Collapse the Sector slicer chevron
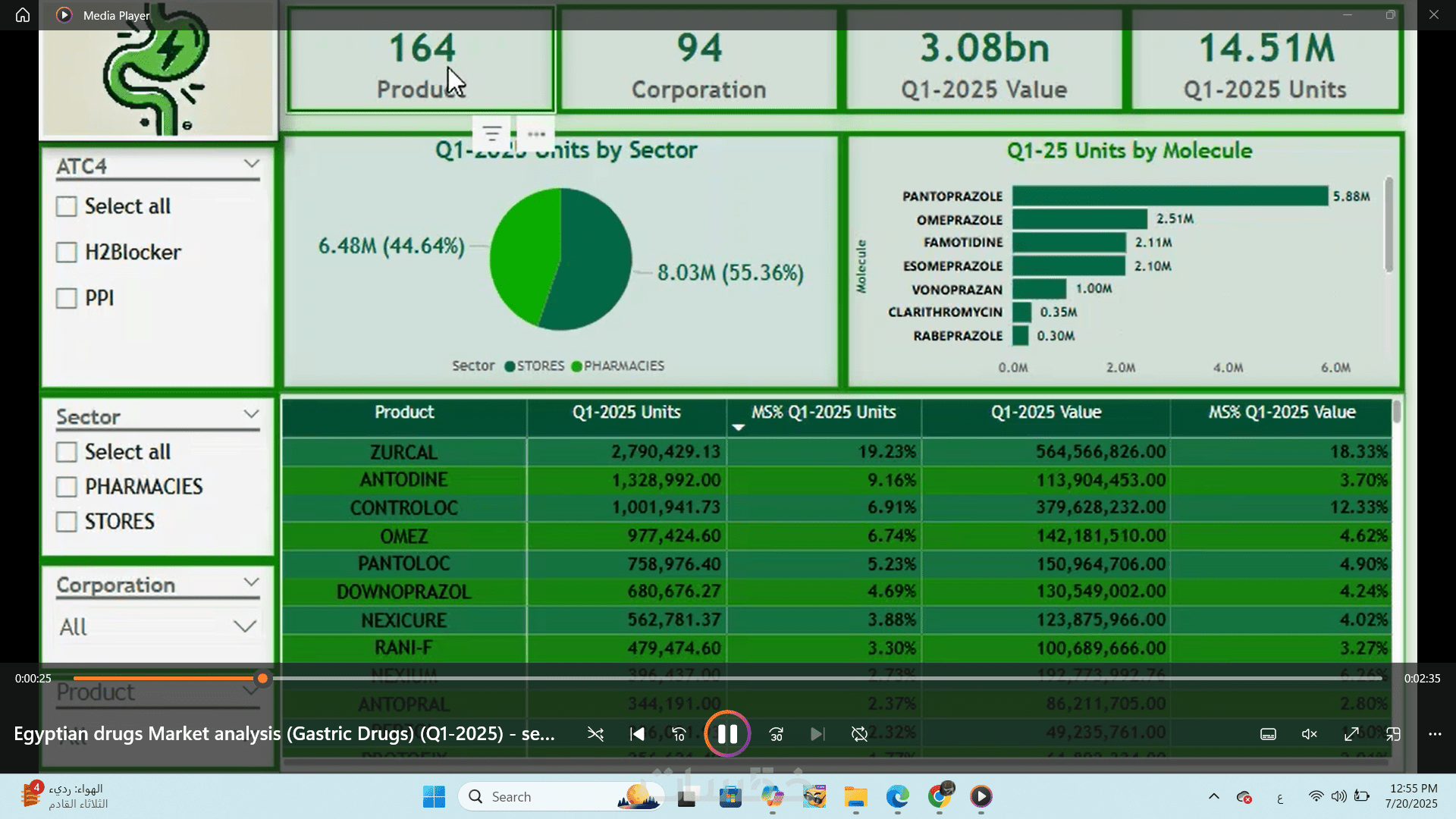Image resolution: width=1456 pixels, height=819 pixels. pyautogui.click(x=252, y=414)
